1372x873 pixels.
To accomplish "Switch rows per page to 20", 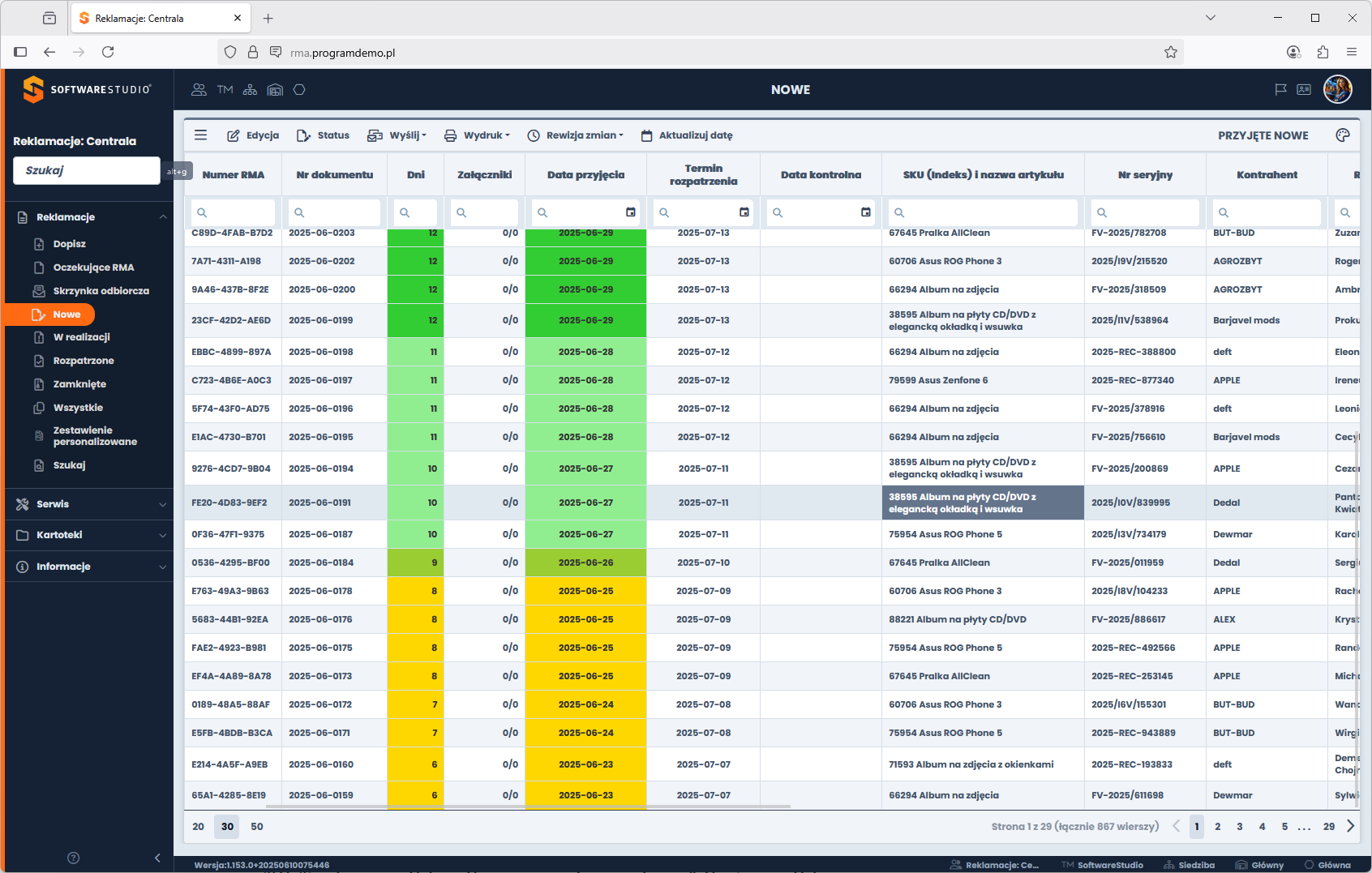I will point(198,826).
